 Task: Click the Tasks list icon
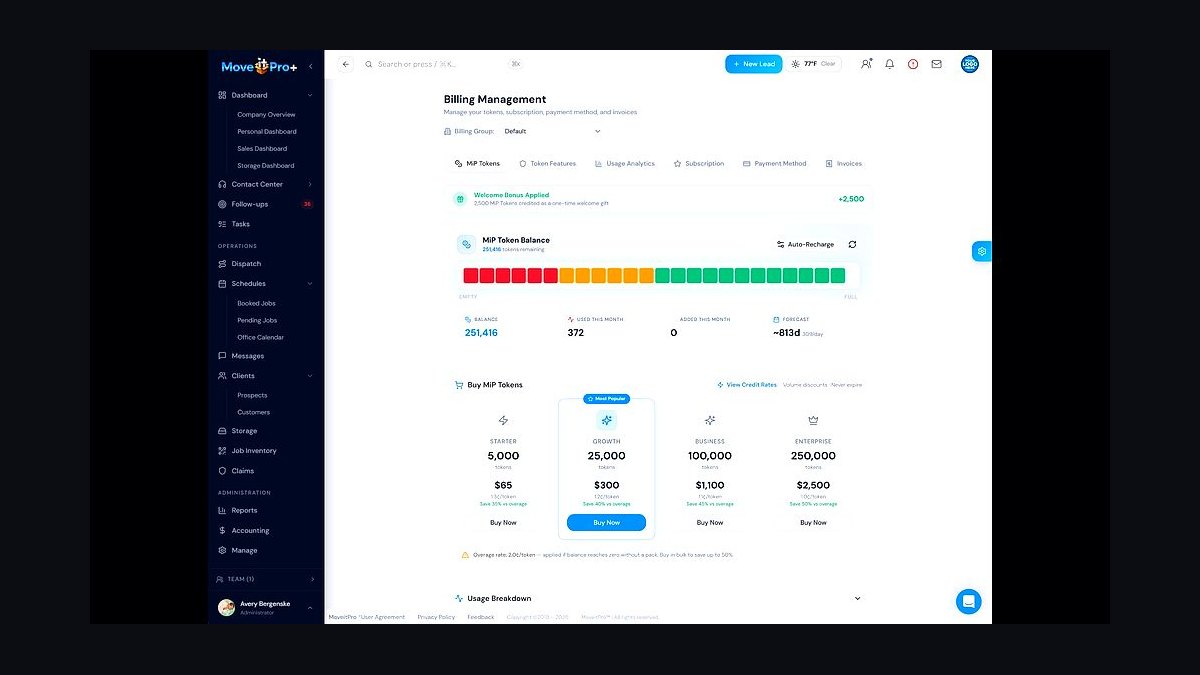click(222, 224)
